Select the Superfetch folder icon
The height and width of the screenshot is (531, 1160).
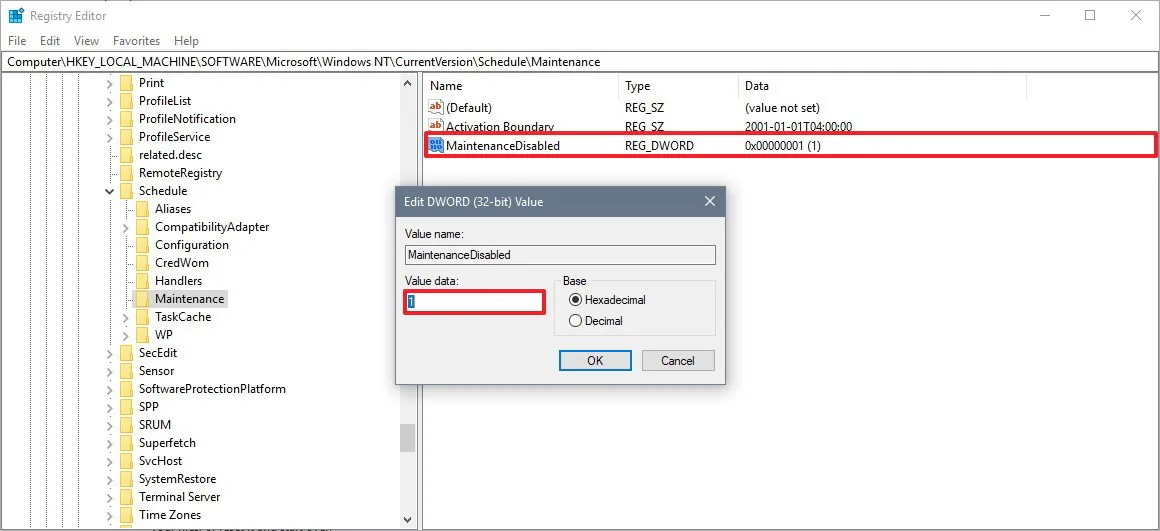[x=126, y=443]
